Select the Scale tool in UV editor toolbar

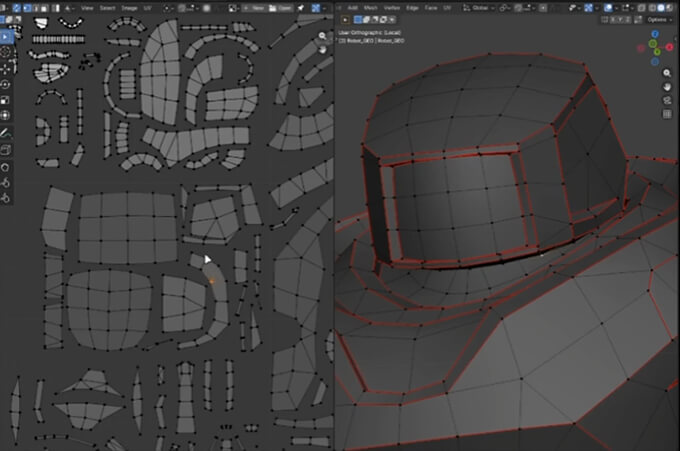click(x=6, y=100)
